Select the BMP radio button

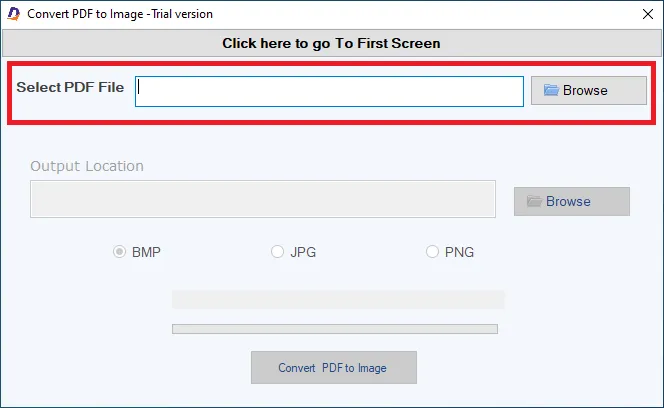[x=119, y=252]
